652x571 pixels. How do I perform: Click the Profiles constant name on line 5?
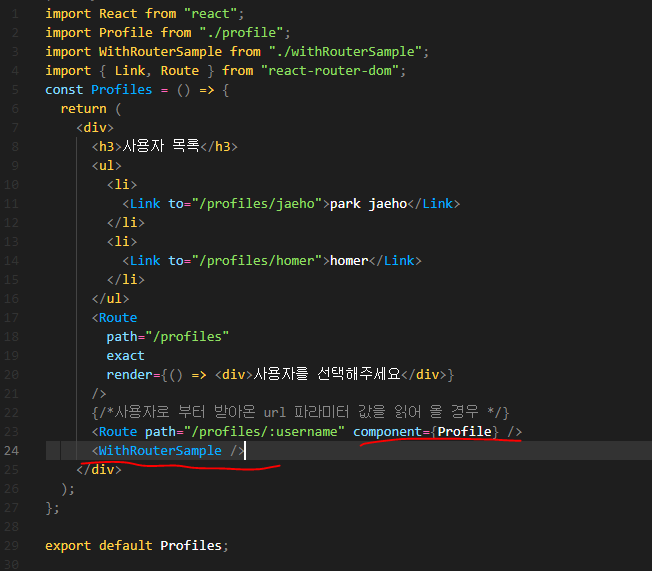coord(121,90)
